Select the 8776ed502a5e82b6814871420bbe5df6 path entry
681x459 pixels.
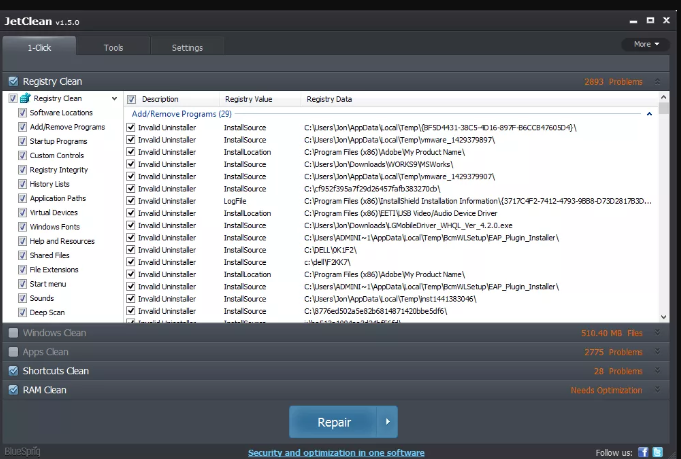376,311
